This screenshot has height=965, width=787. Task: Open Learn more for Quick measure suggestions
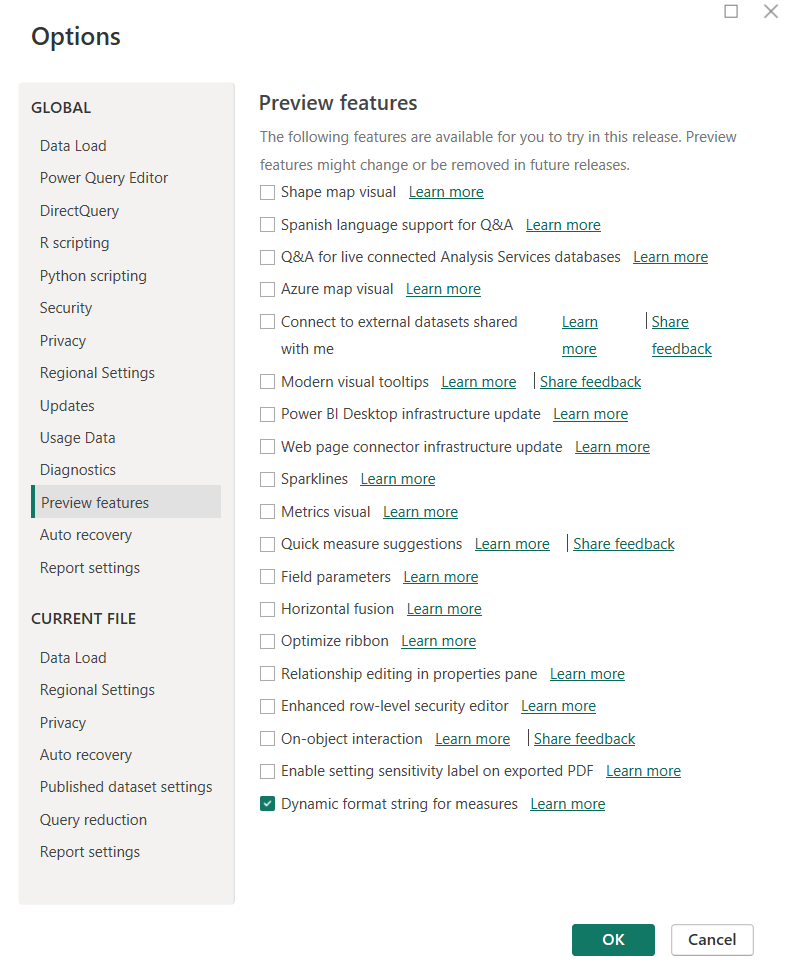pos(512,543)
